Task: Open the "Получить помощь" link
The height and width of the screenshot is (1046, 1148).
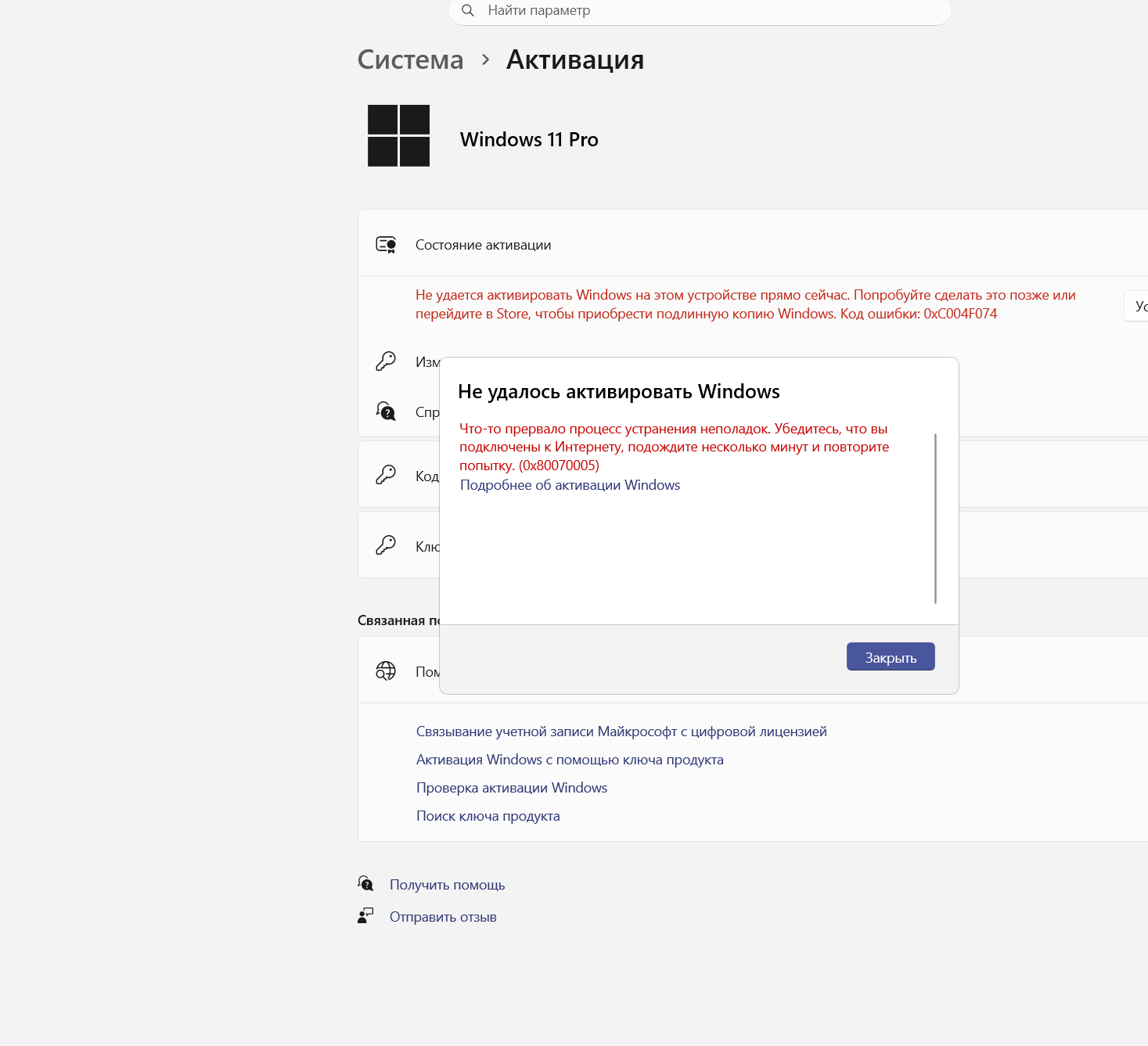Action: (x=448, y=885)
